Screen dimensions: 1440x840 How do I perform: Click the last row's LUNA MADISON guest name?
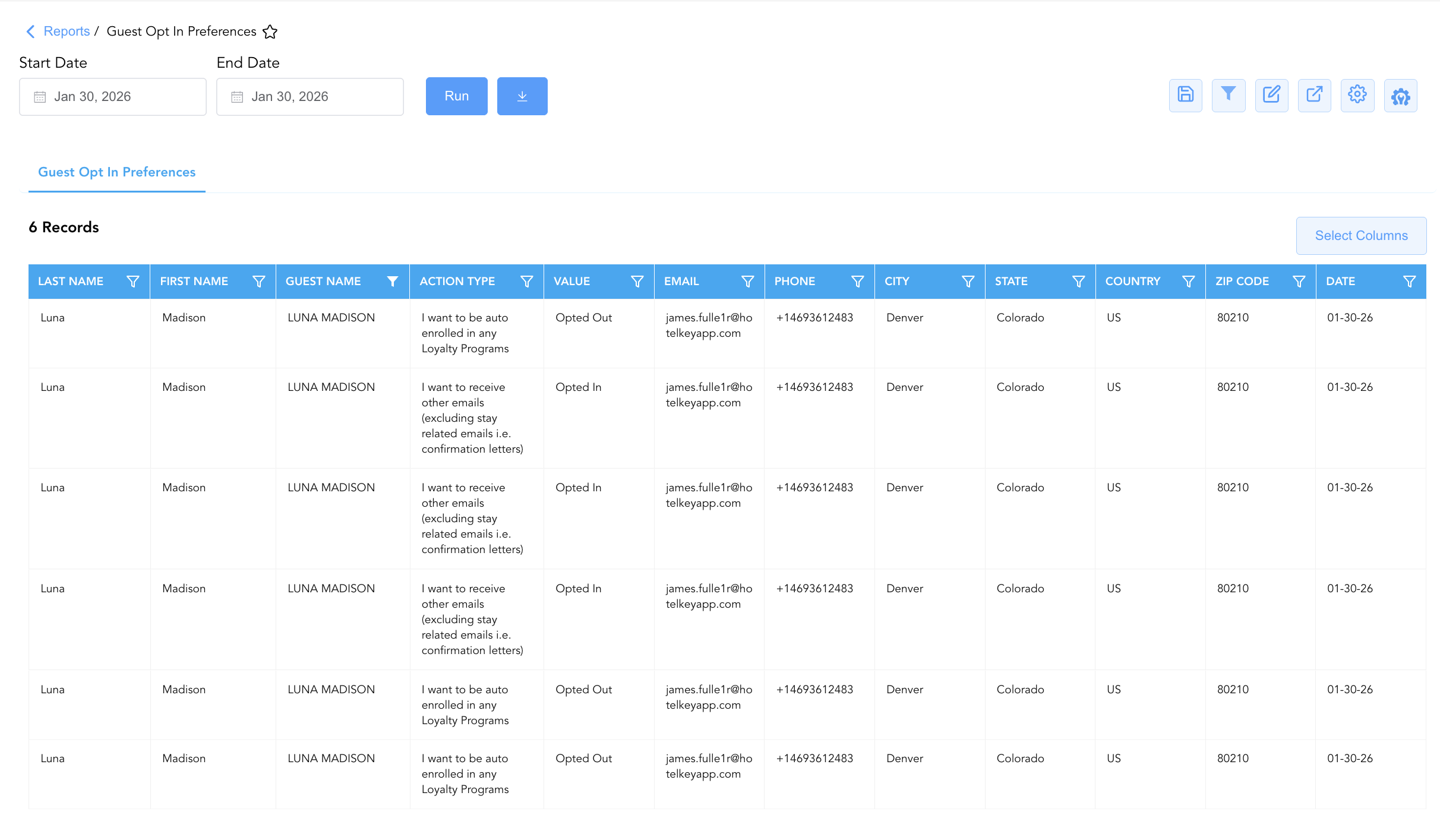[331, 759]
